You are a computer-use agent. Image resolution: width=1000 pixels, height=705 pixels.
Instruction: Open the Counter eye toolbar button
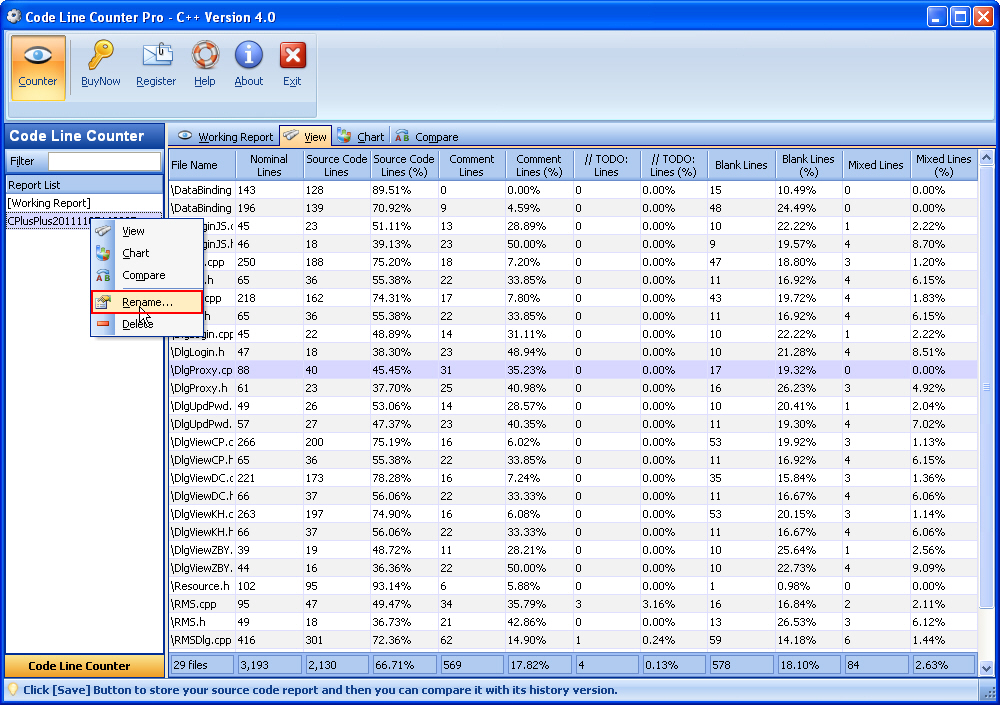[x=38, y=67]
